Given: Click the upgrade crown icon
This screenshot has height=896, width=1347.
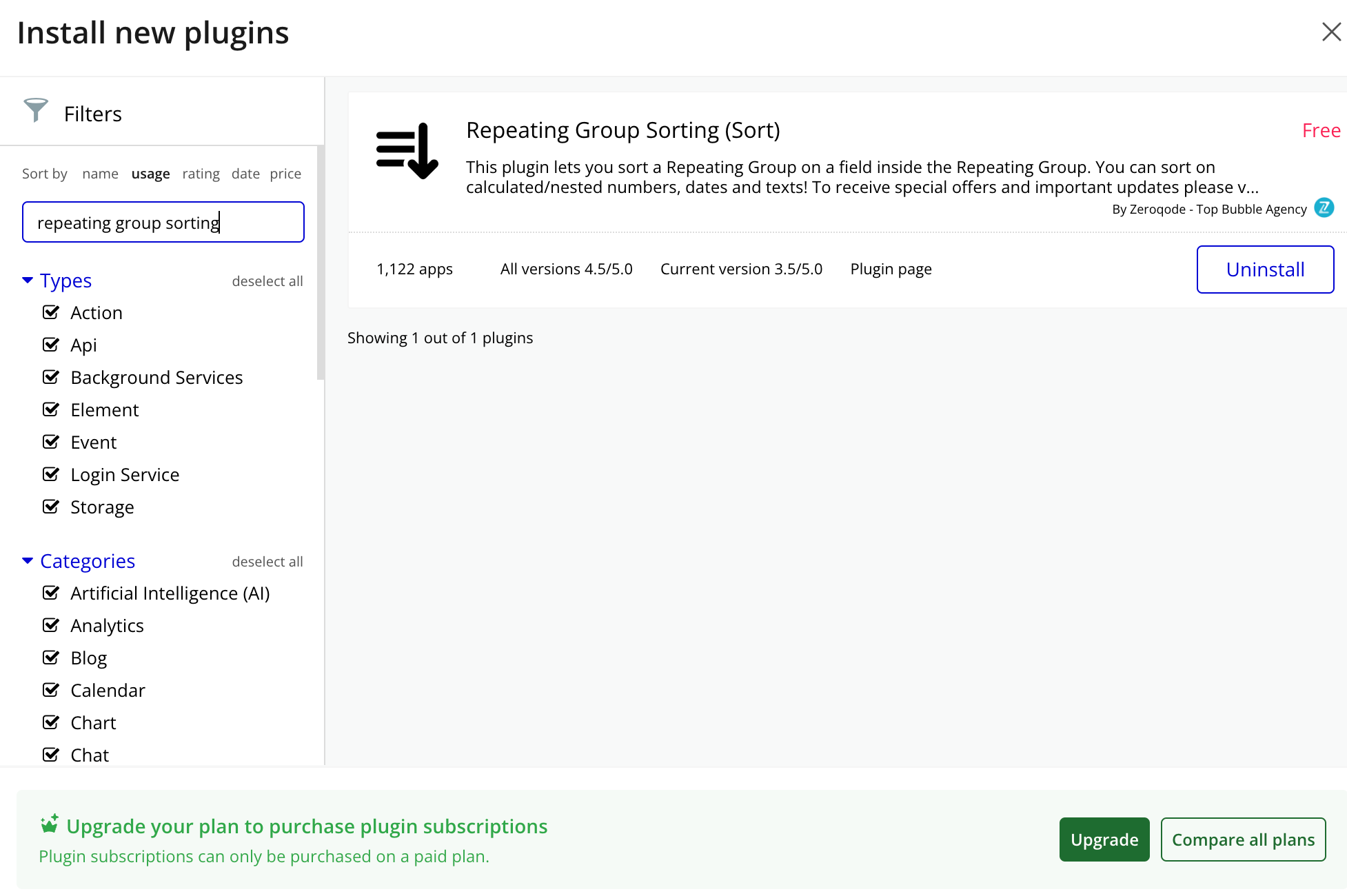Looking at the screenshot, I should coord(50,824).
